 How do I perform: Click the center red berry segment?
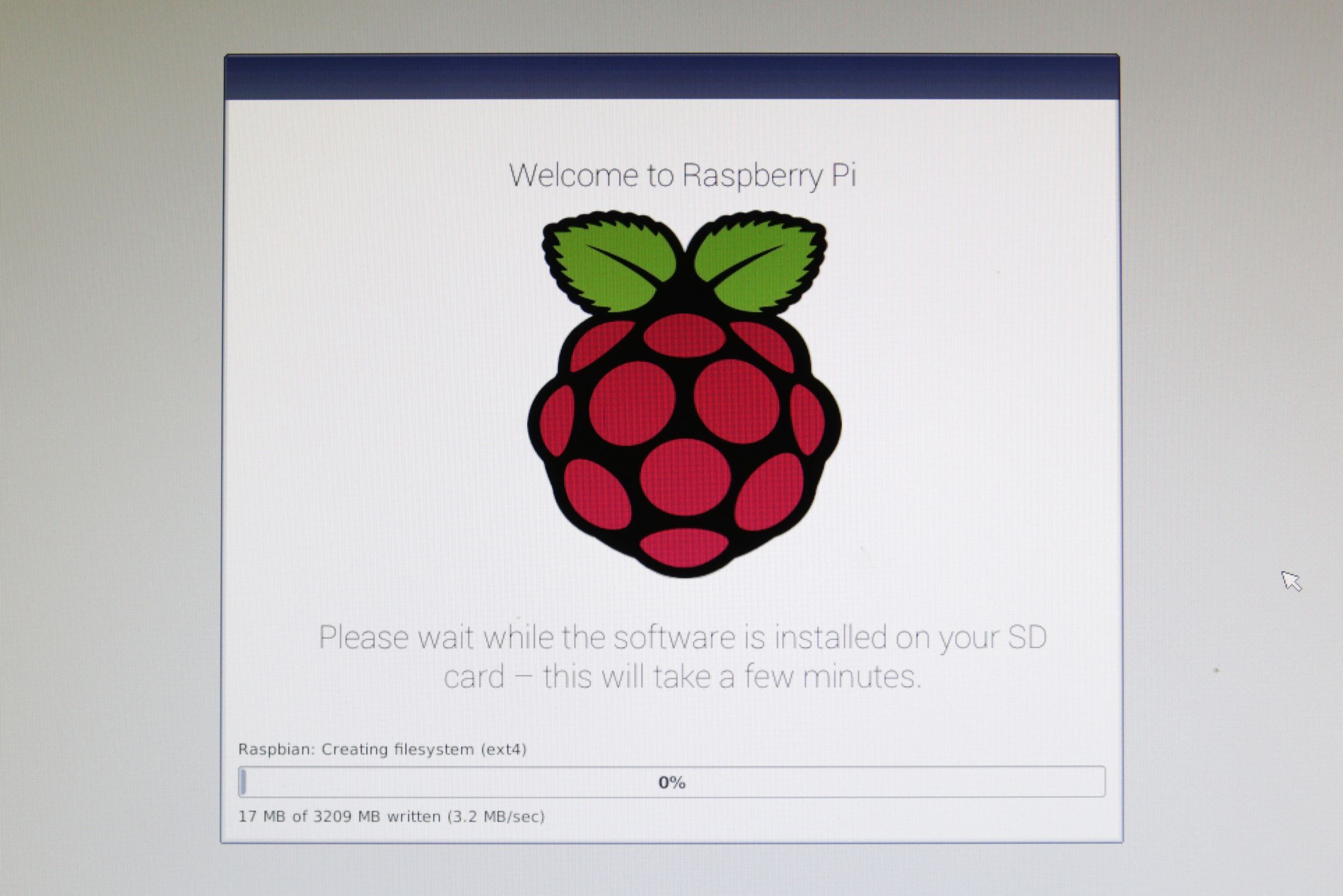pyautogui.click(x=685, y=477)
